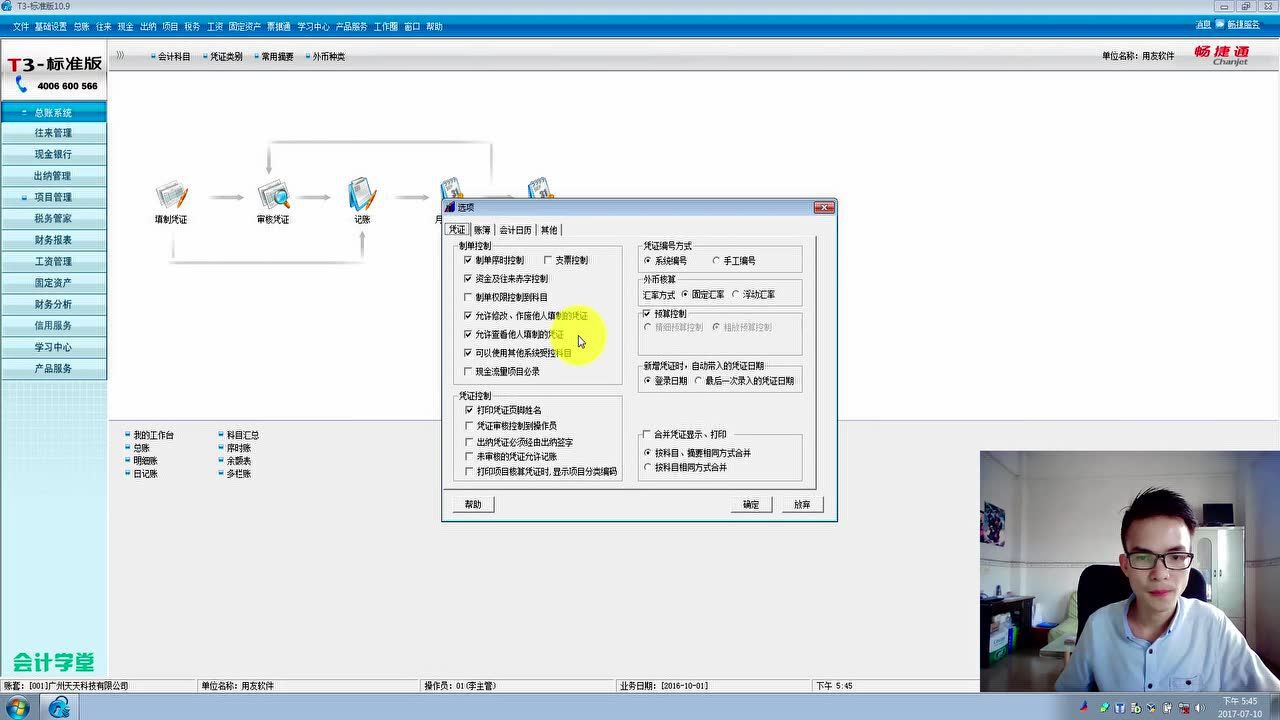Select 系统编号 radio button

point(648,261)
